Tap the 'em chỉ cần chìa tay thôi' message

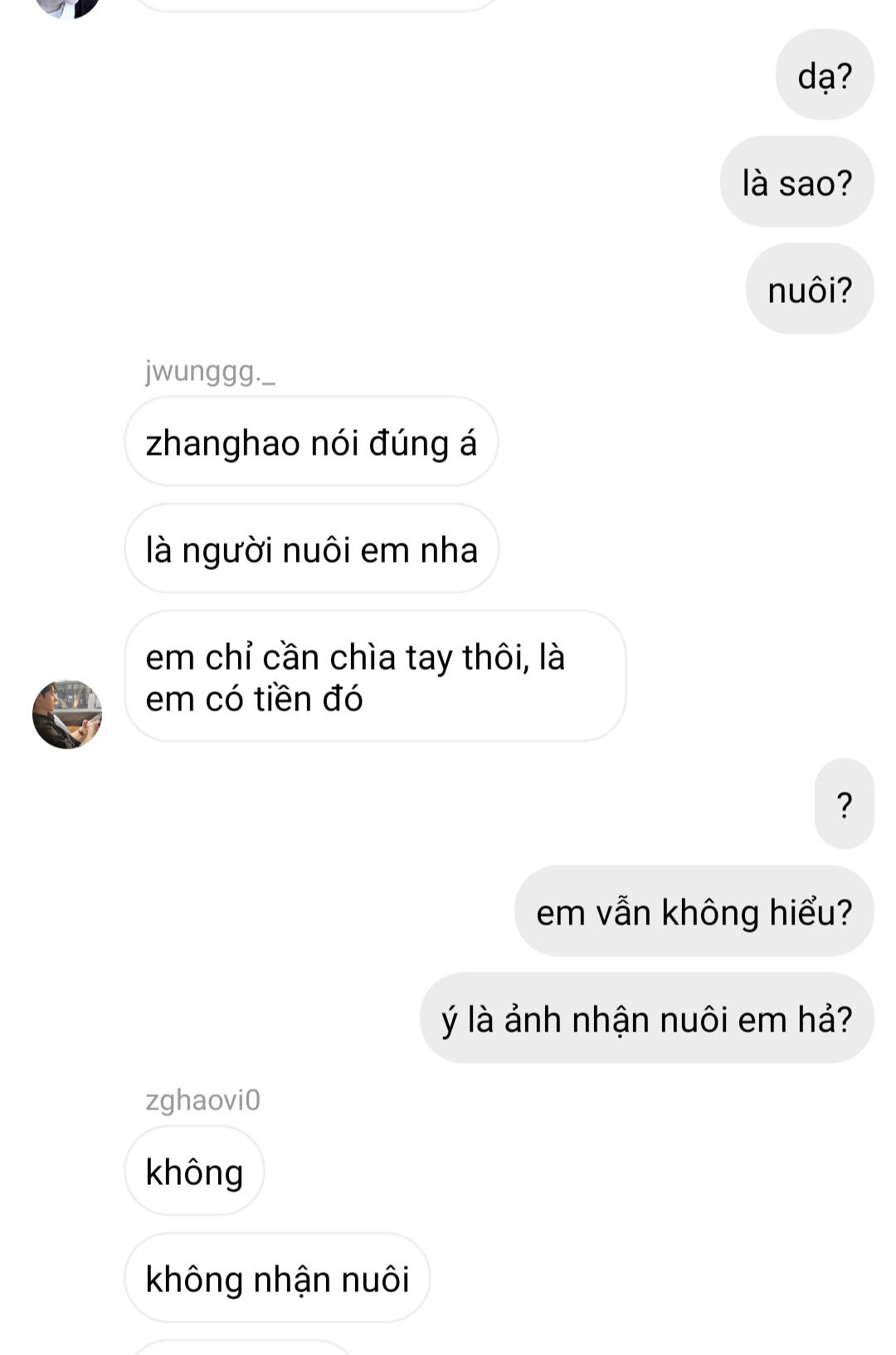375,676
